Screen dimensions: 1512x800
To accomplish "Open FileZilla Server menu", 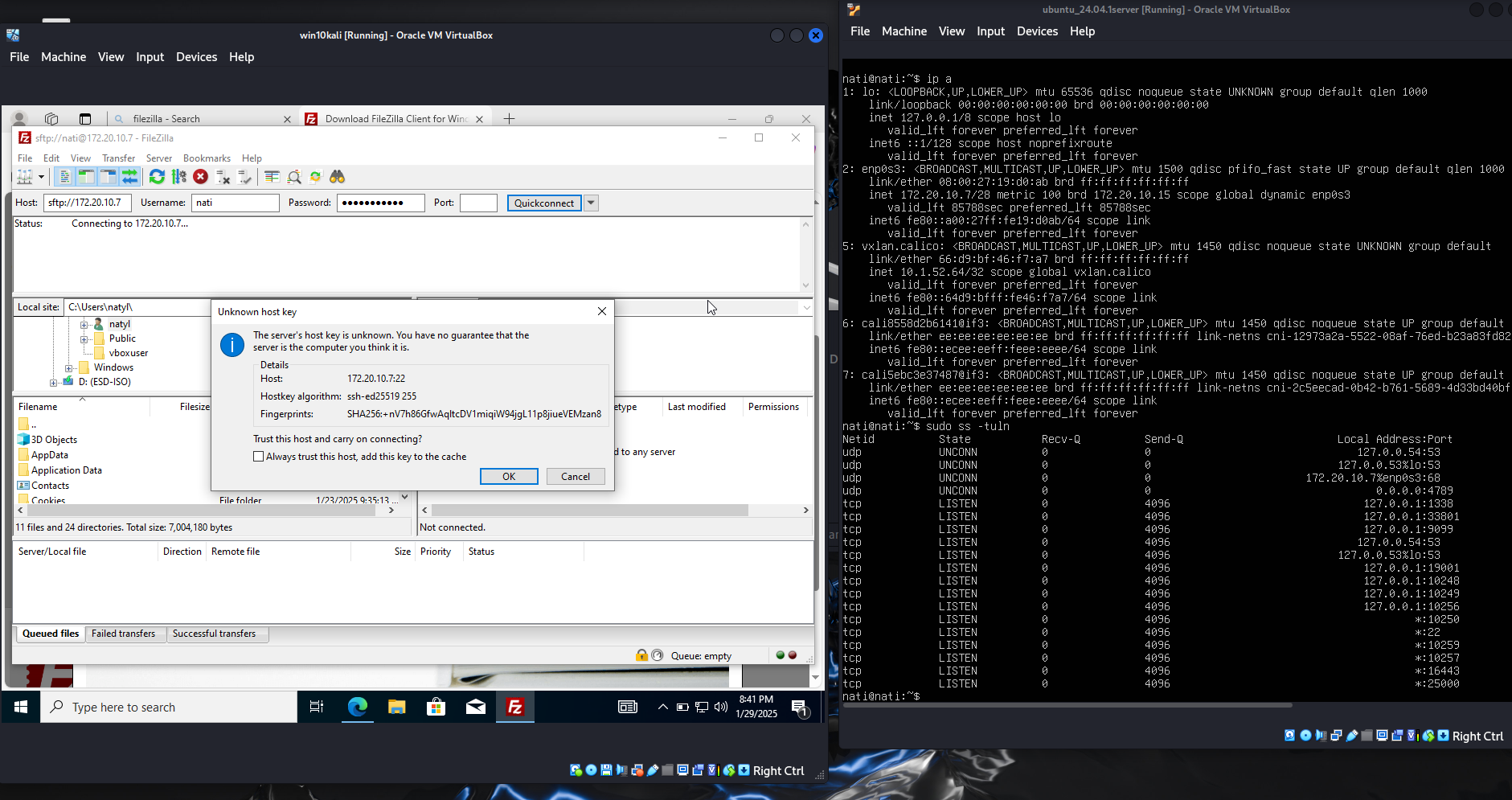I will point(159,158).
